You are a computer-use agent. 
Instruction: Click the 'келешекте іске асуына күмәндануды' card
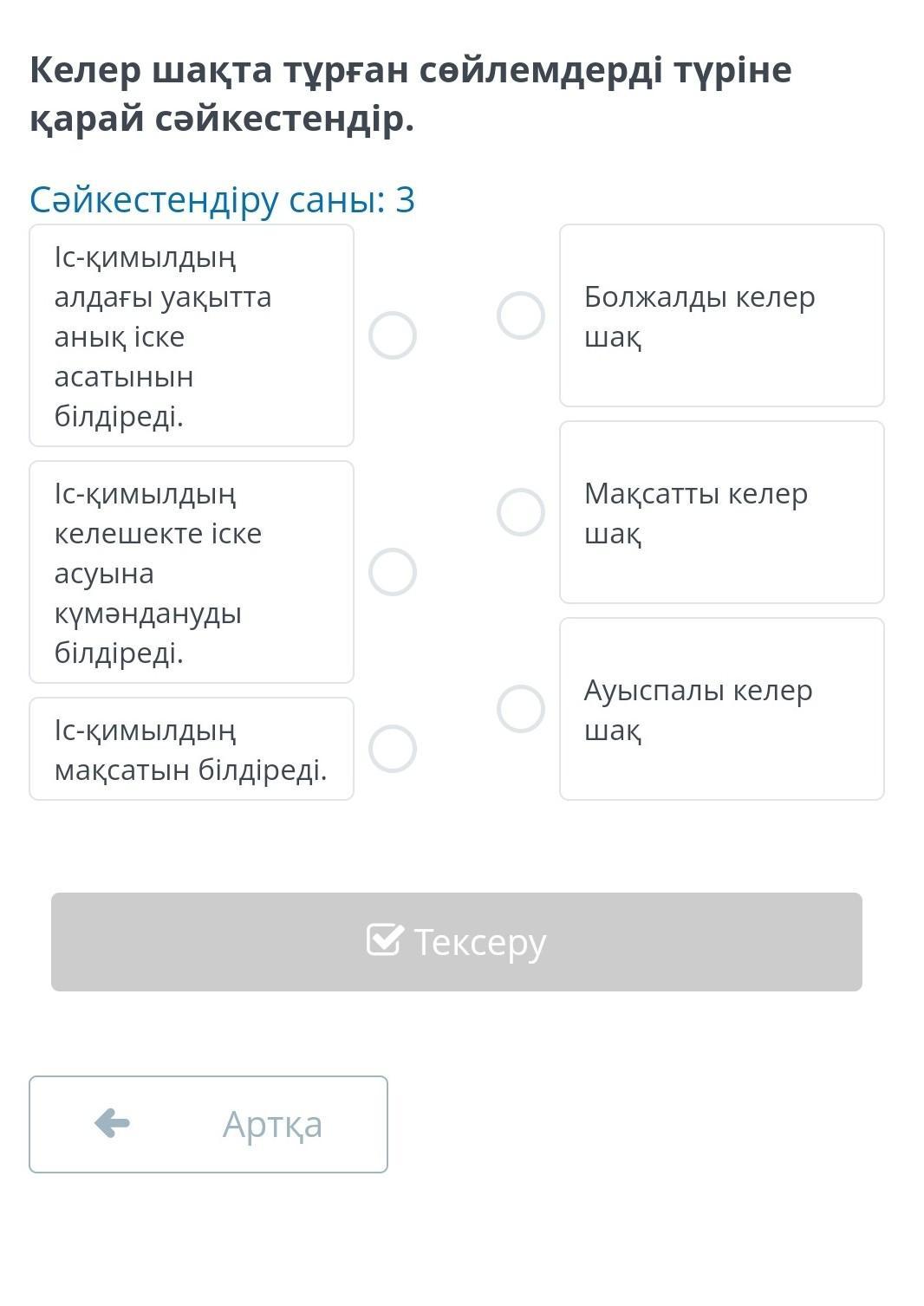[192, 572]
